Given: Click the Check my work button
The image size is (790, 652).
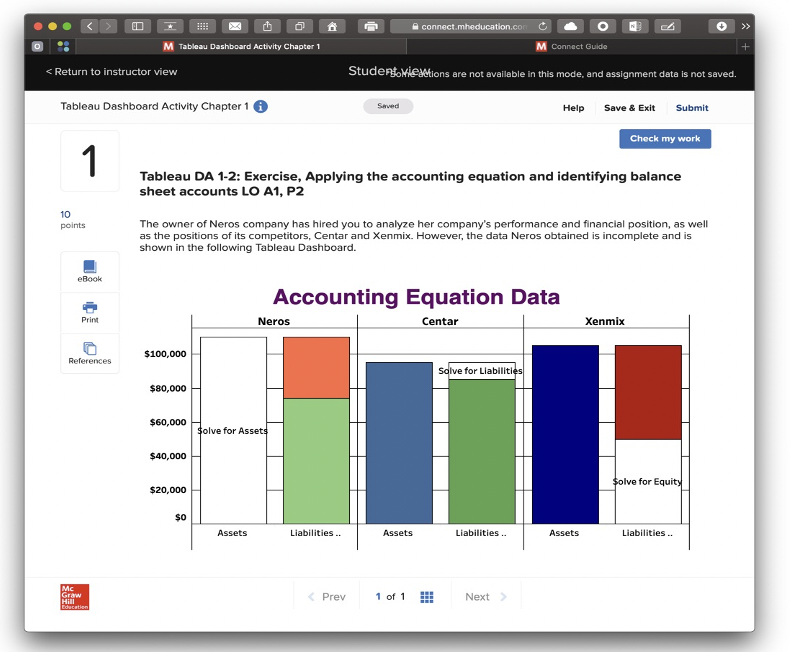Looking at the screenshot, I should (x=665, y=139).
